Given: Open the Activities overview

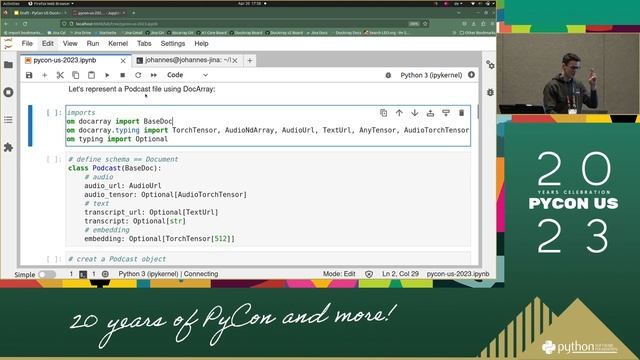Looking at the screenshot, I should 11,3.
